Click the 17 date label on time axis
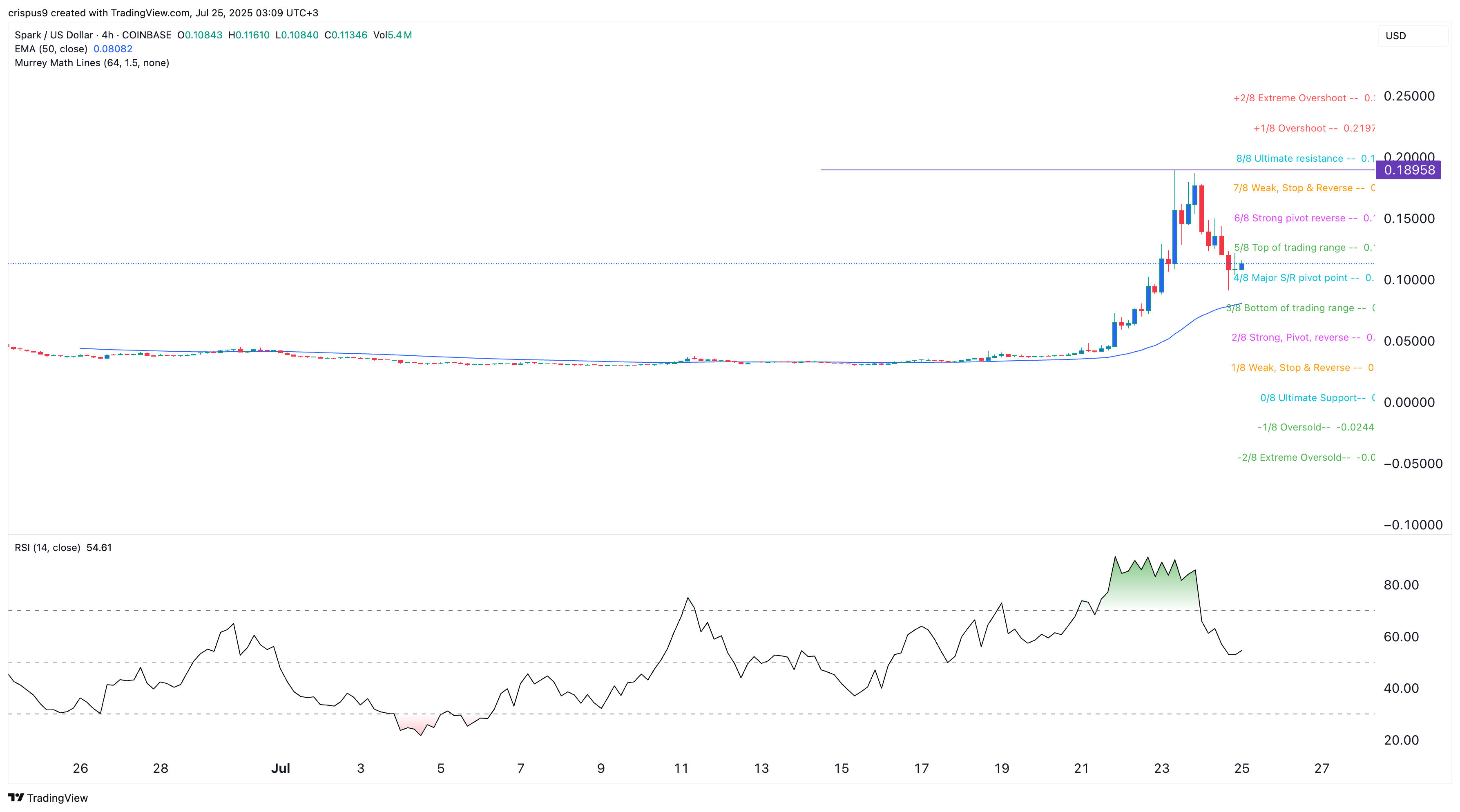 pyautogui.click(x=922, y=768)
